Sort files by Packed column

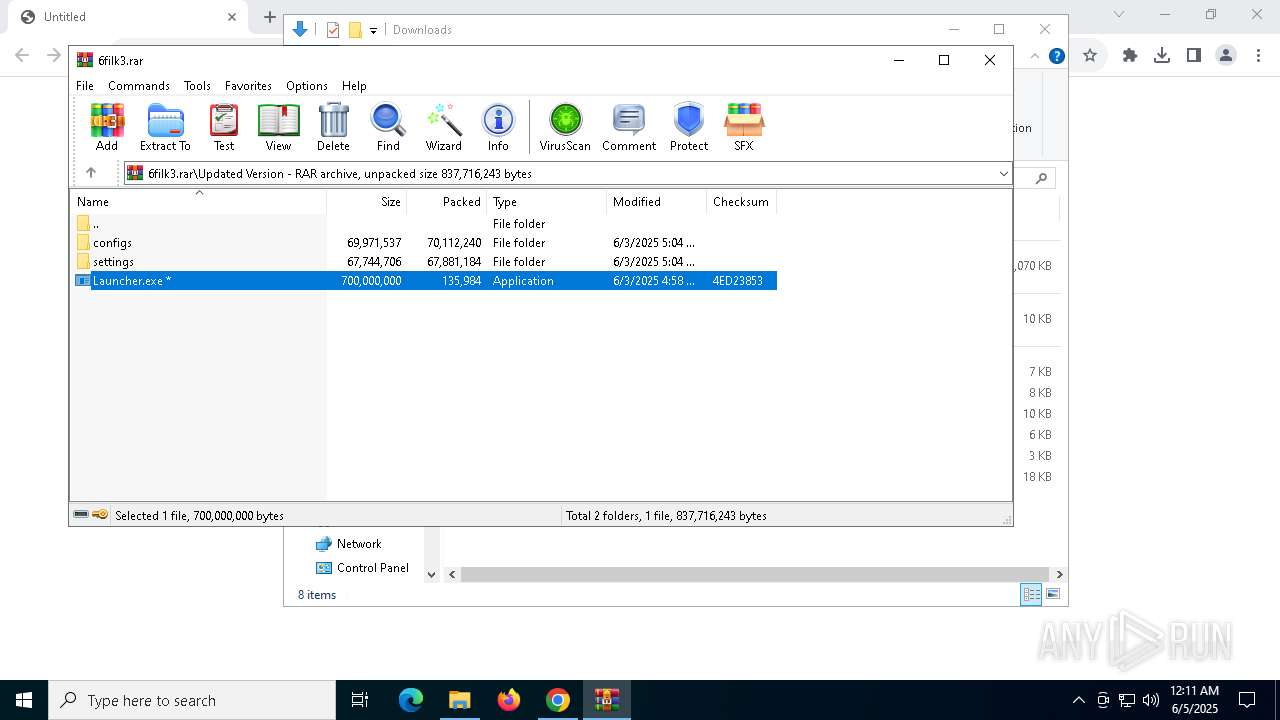pos(447,202)
